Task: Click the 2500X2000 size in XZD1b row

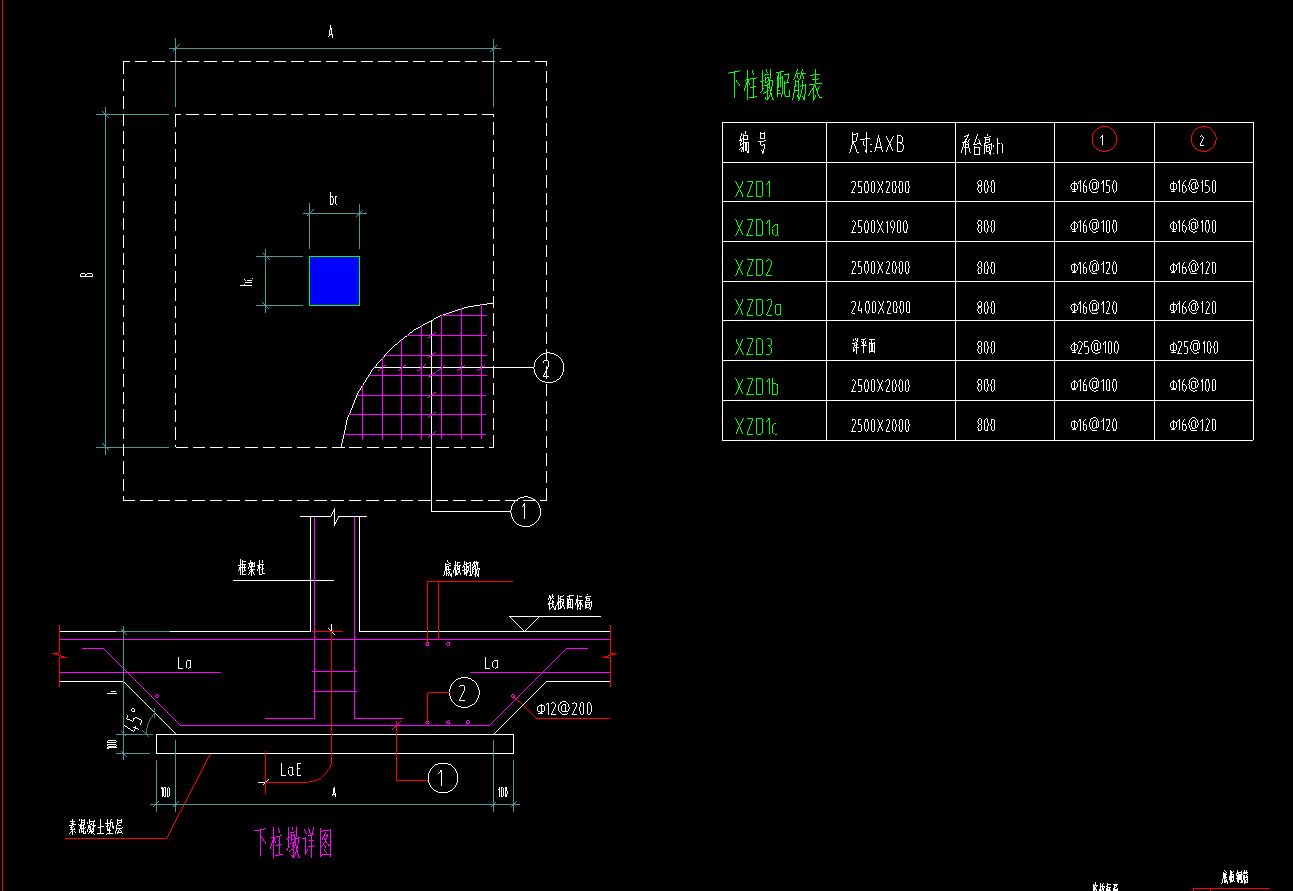Action: [880, 386]
